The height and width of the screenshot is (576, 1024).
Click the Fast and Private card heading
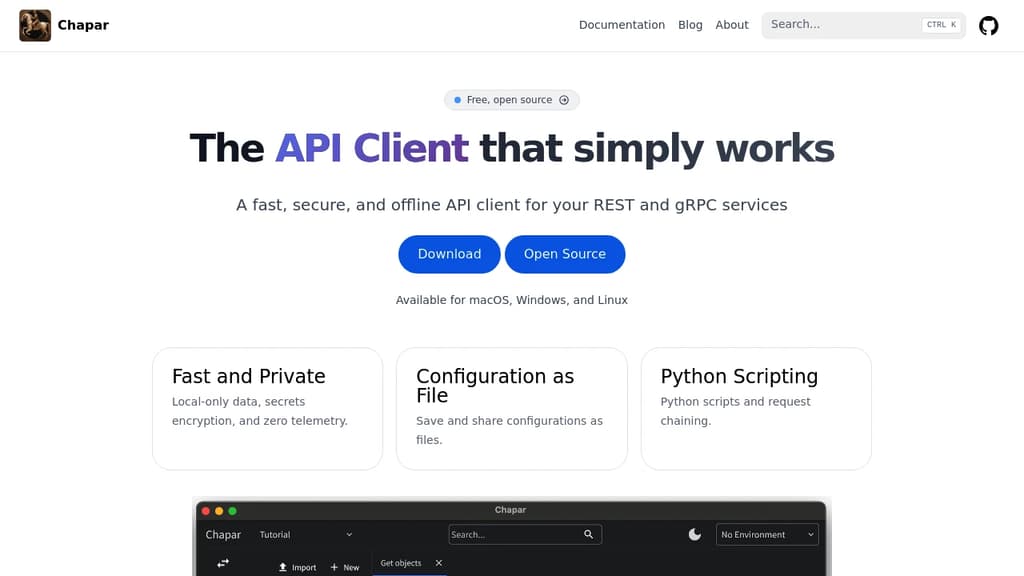coord(249,376)
